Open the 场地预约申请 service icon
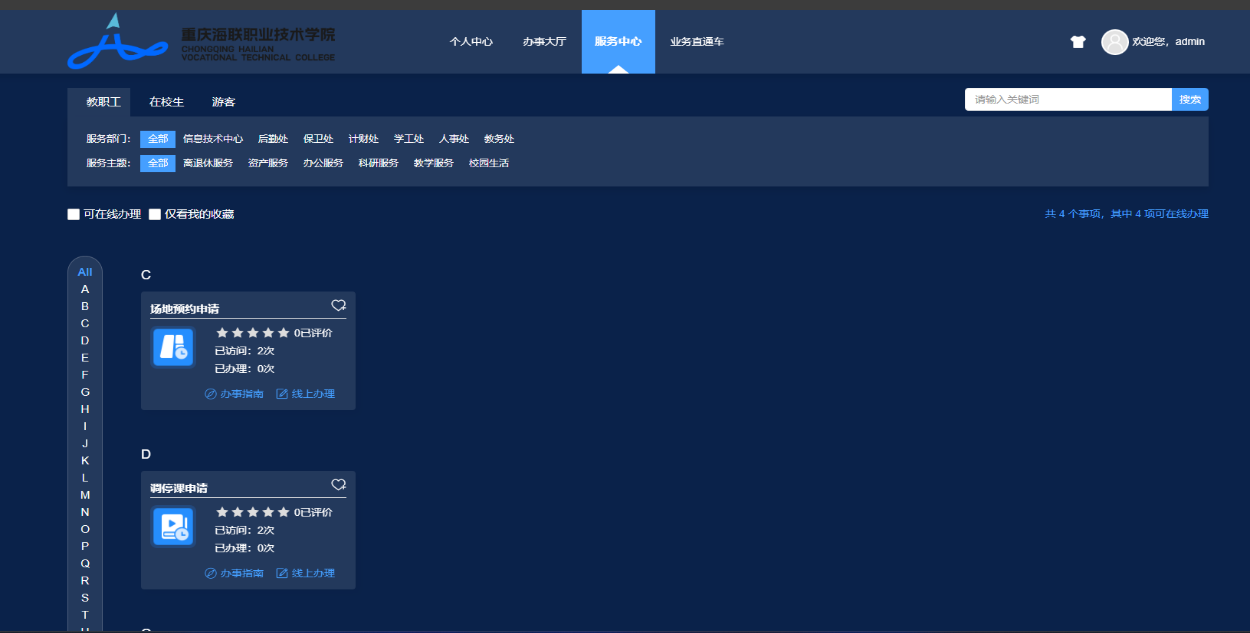1250x633 pixels. (x=173, y=348)
